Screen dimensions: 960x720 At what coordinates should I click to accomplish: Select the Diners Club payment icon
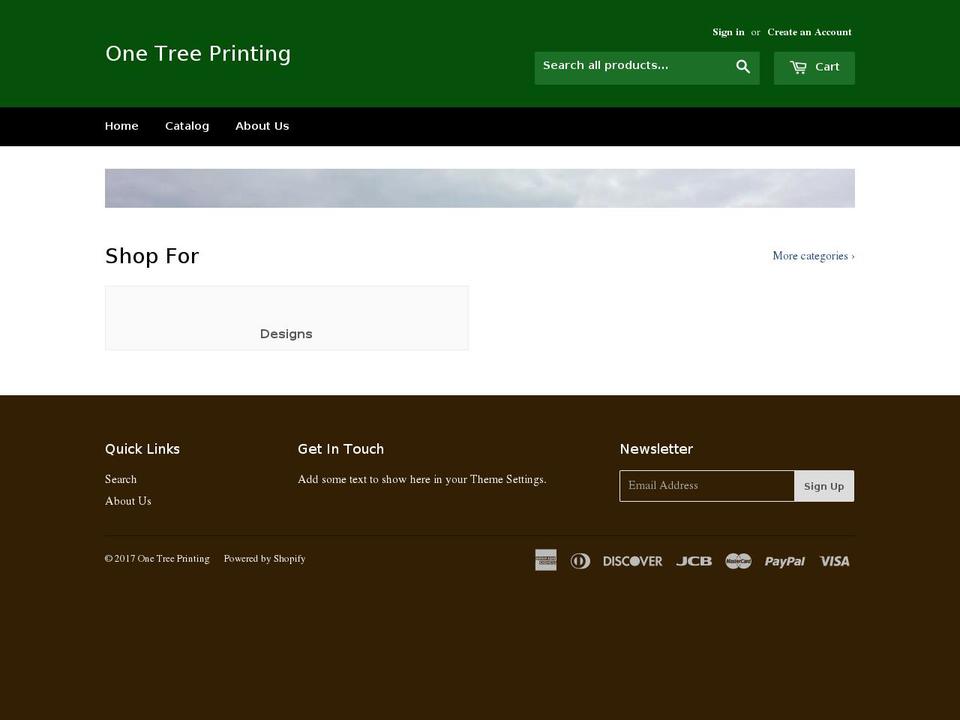(581, 560)
